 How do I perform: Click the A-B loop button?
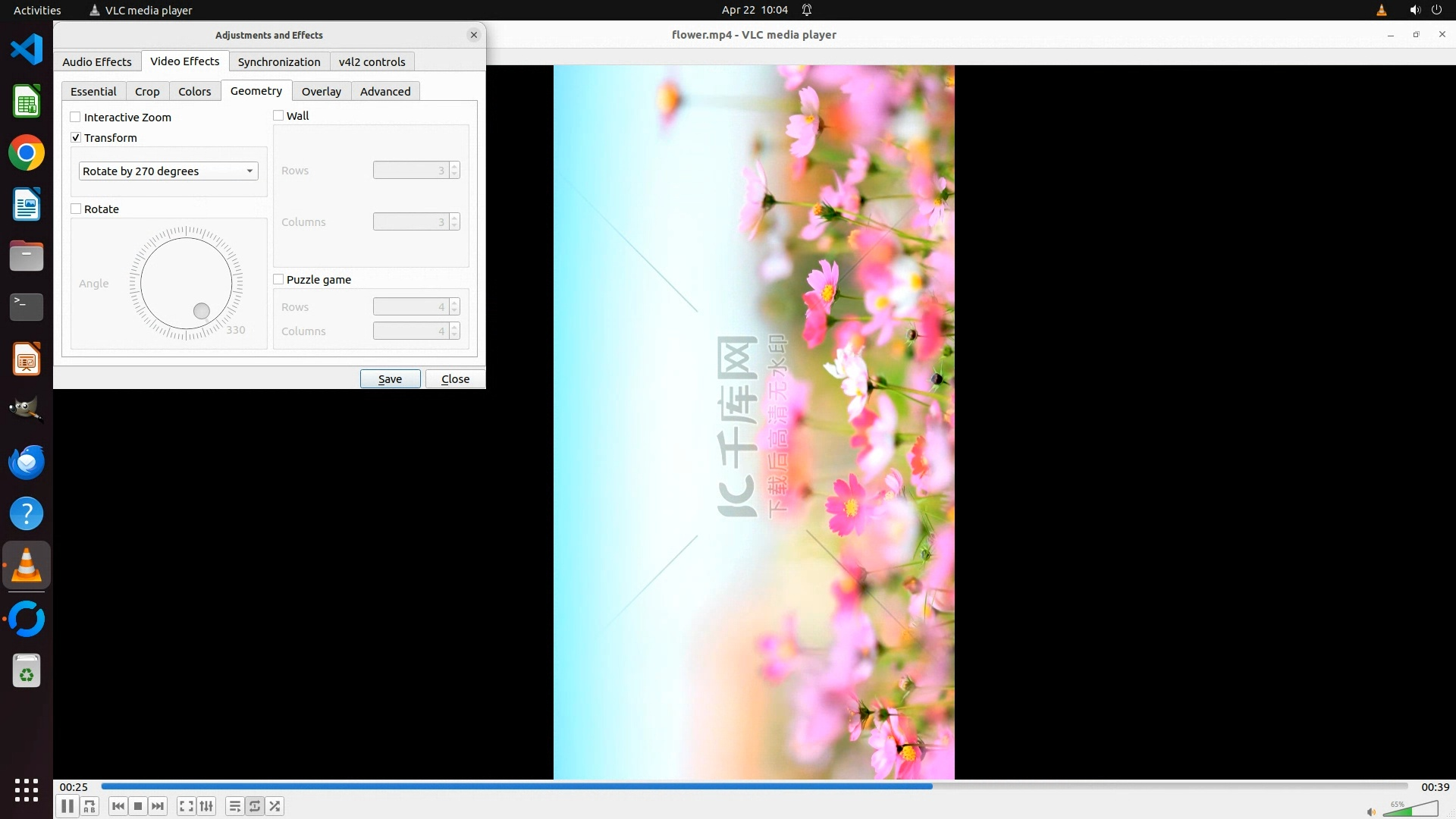click(89, 806)
